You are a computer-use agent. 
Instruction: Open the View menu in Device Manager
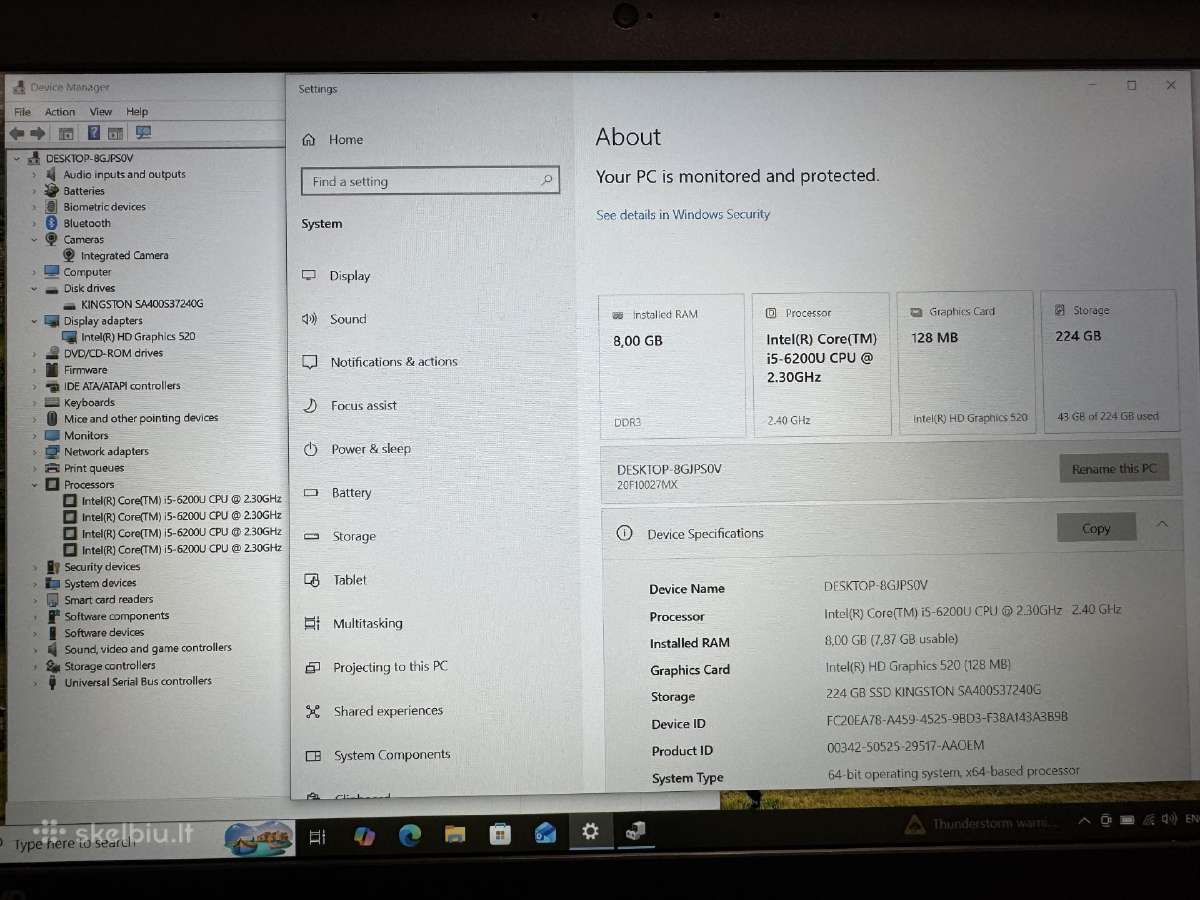pyautogui.click(x=101, y=112)
